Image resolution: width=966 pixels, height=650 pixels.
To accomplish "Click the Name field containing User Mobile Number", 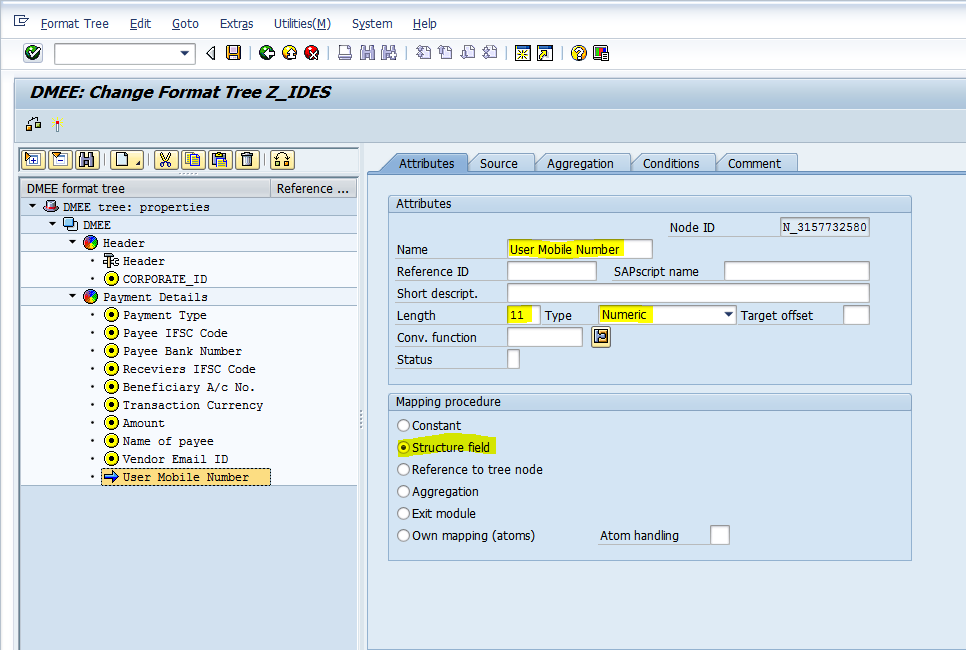I will click(x=579, y=248).
